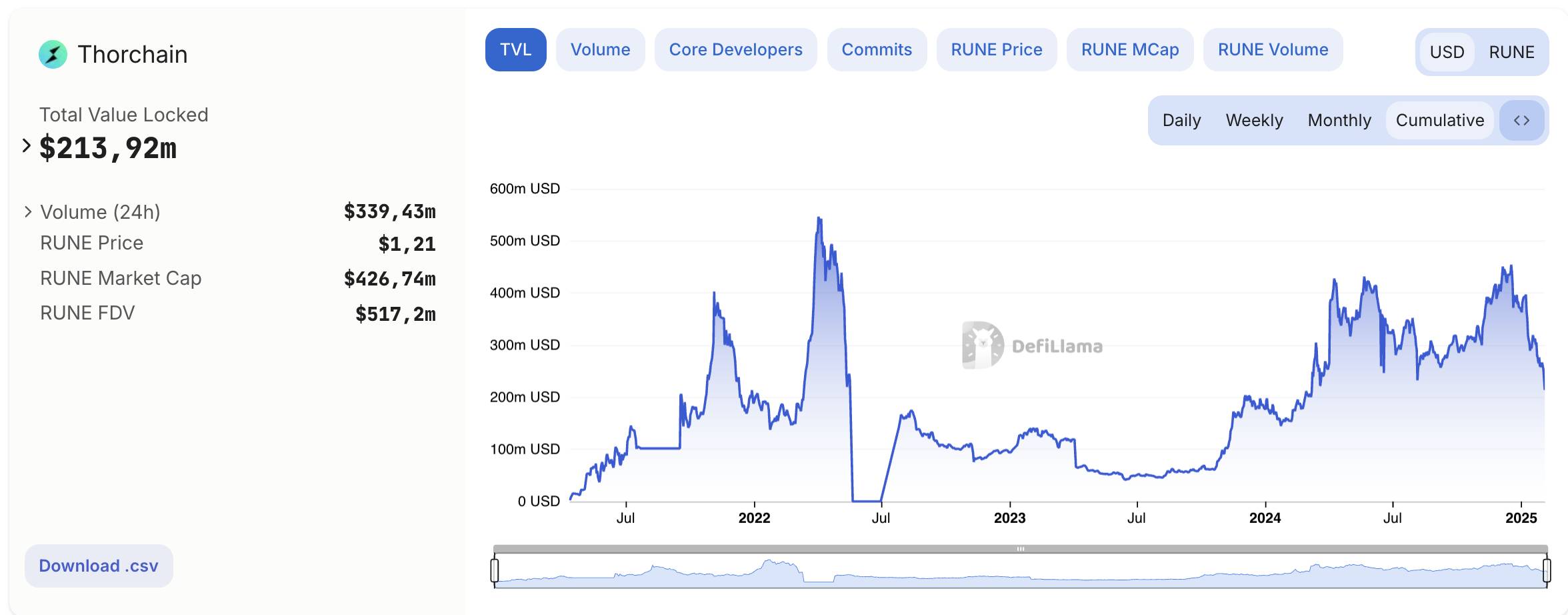Screen dimensions: 1568x615
Task: Grab the right range slider handle
Action: (x=1547, y=570)
